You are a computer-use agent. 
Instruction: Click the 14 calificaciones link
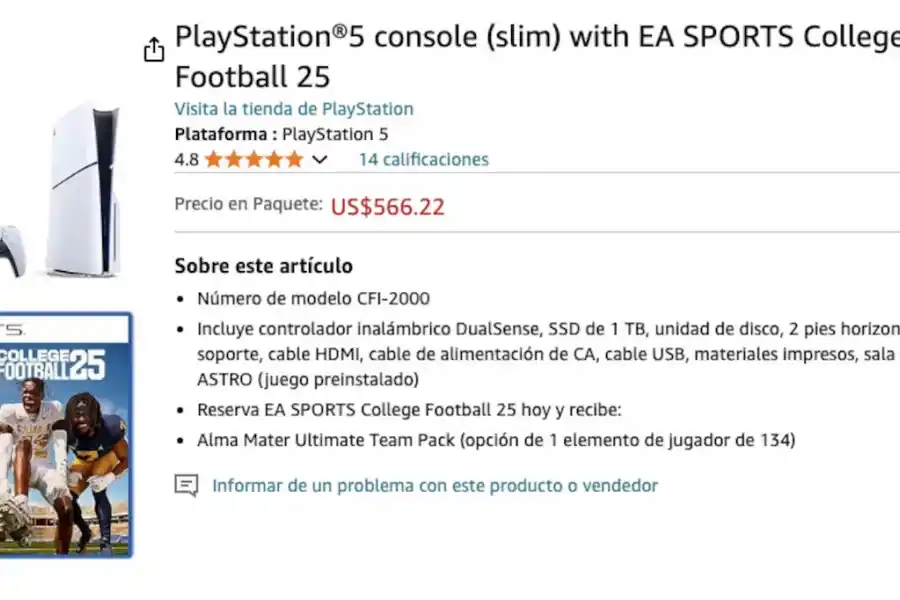423,159
